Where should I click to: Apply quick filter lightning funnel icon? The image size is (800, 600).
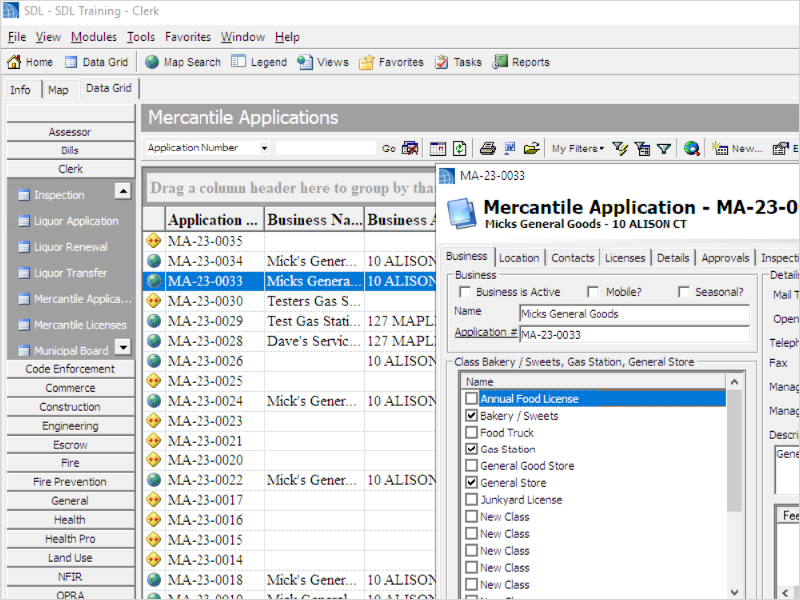tap(620, 148)
